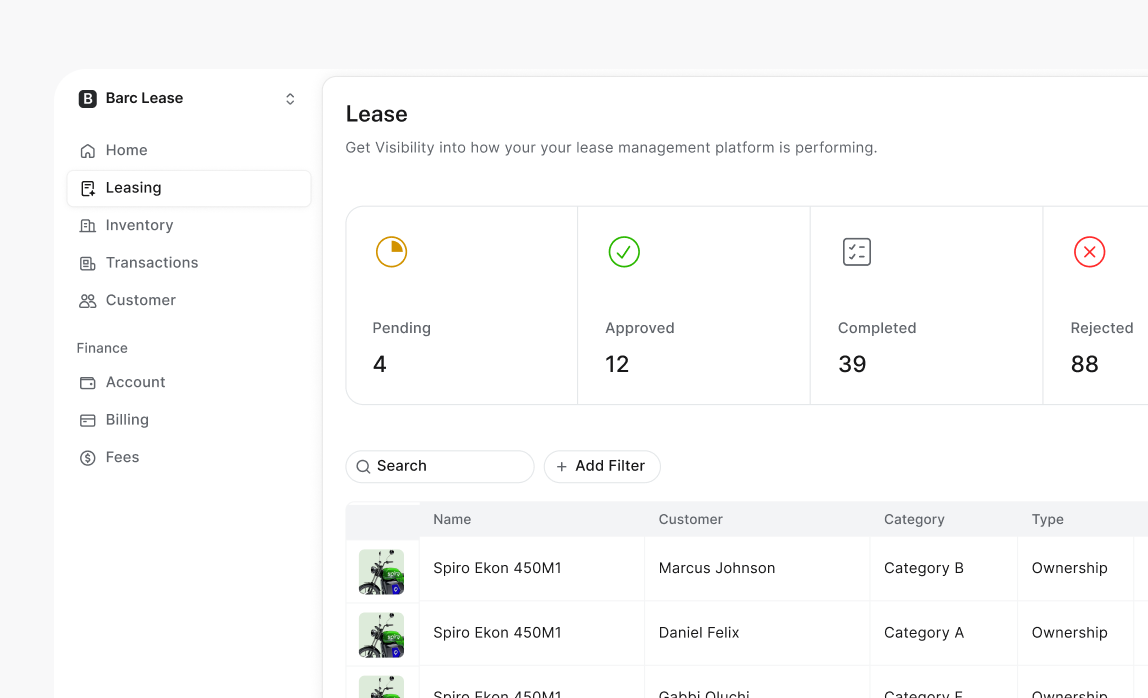This screenshot has height=698, width=1148.
Task: Go to Inventory page
Action: pos(189,226)
